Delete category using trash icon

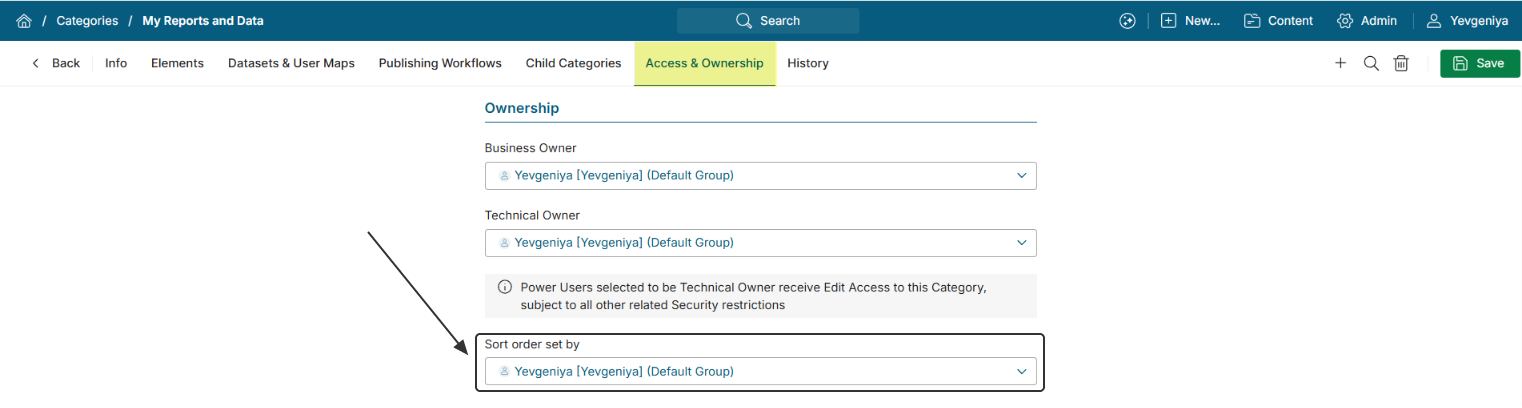pyautogui.click(x=1402, y=63)
